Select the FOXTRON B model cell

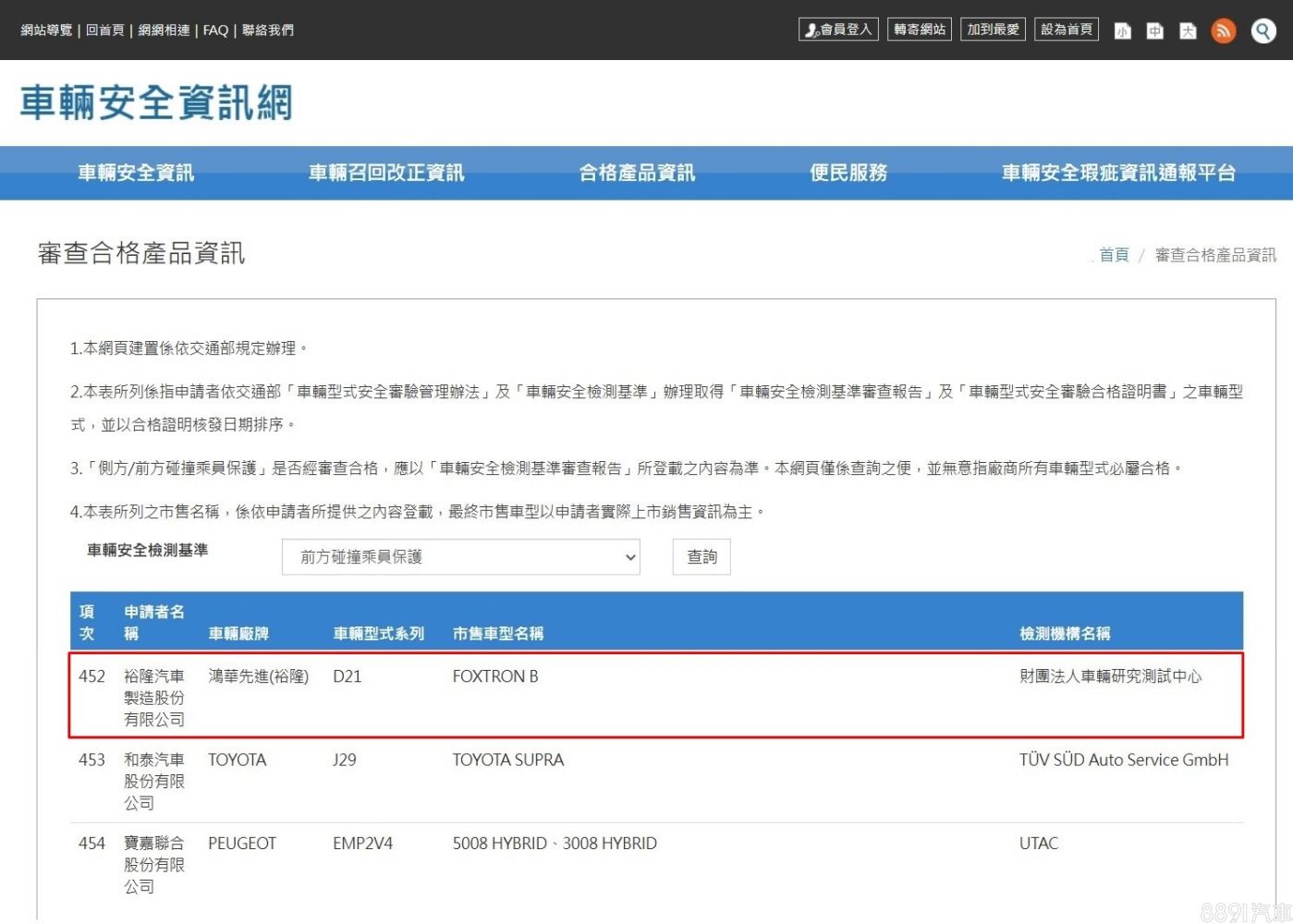(x=495, y=676)
